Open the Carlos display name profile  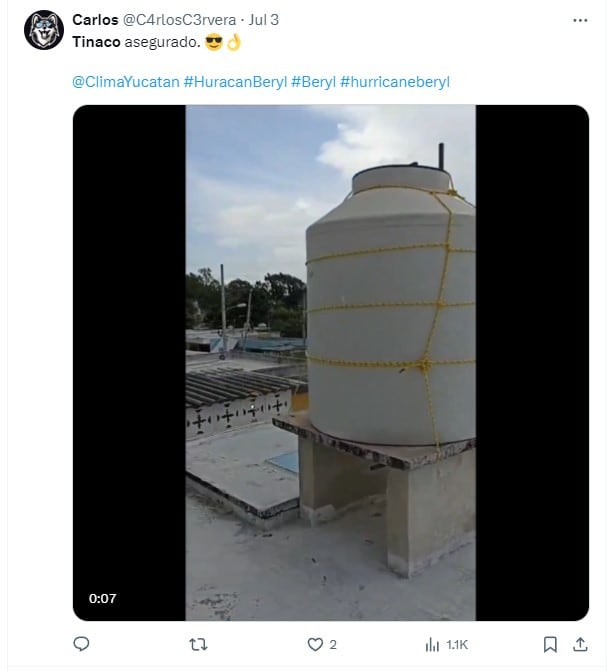click(95, 20)
